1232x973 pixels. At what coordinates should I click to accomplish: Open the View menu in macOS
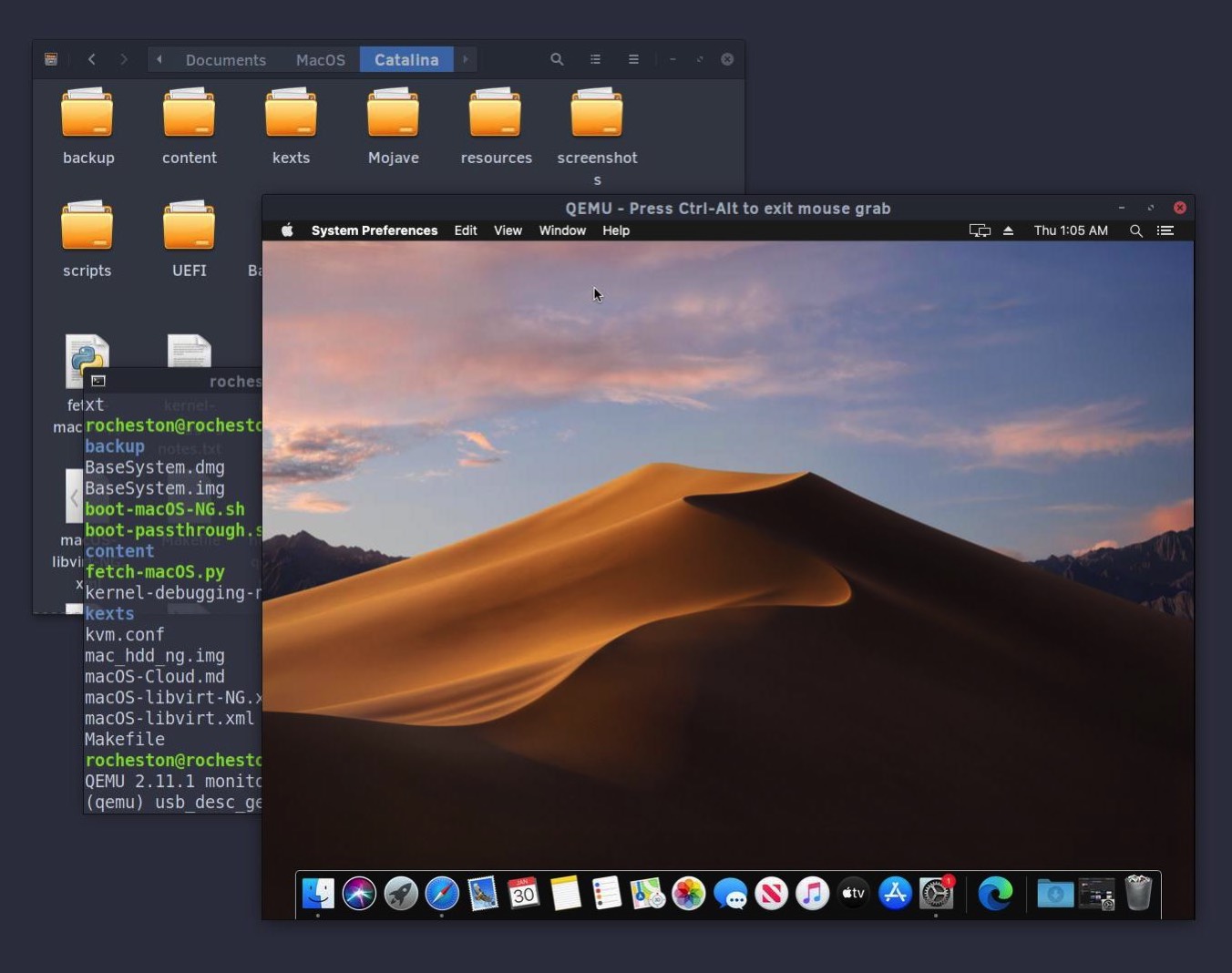[x=508, y=230]
